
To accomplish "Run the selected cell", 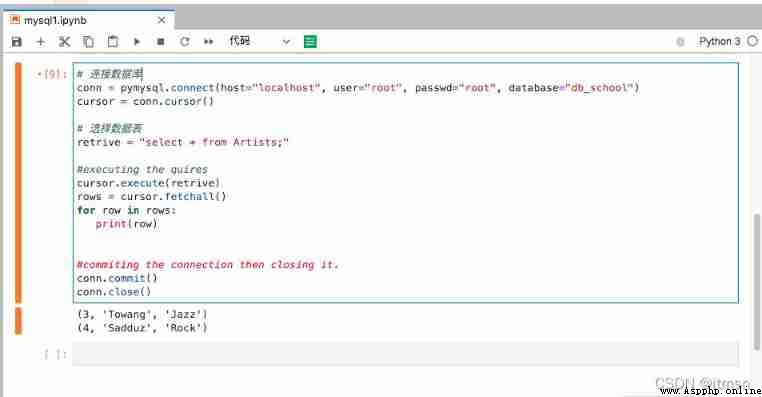I will pyautogui.click(x=137, y=42).
